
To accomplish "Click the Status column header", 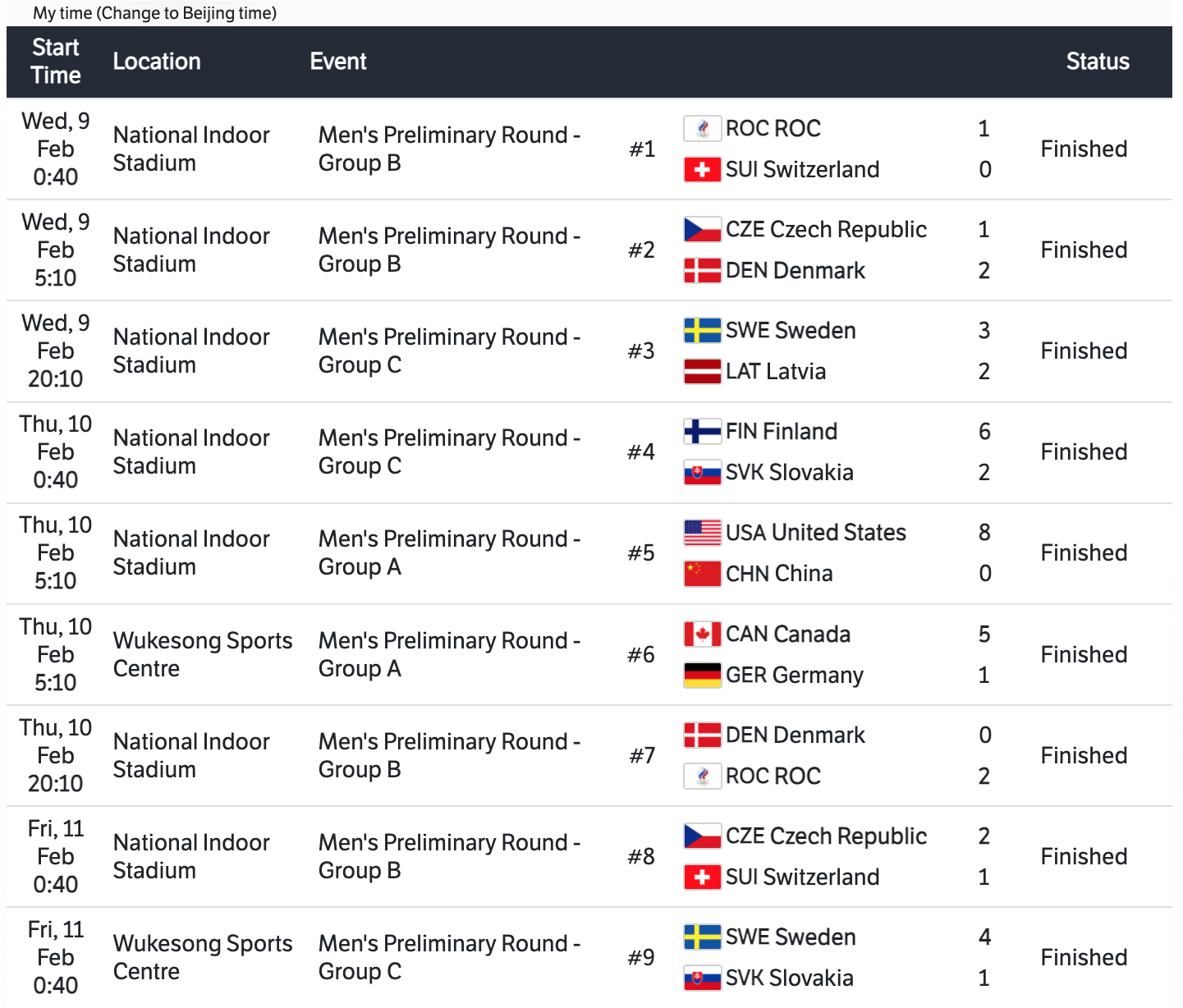I will pyautogui.click(x=1097, y=62).
